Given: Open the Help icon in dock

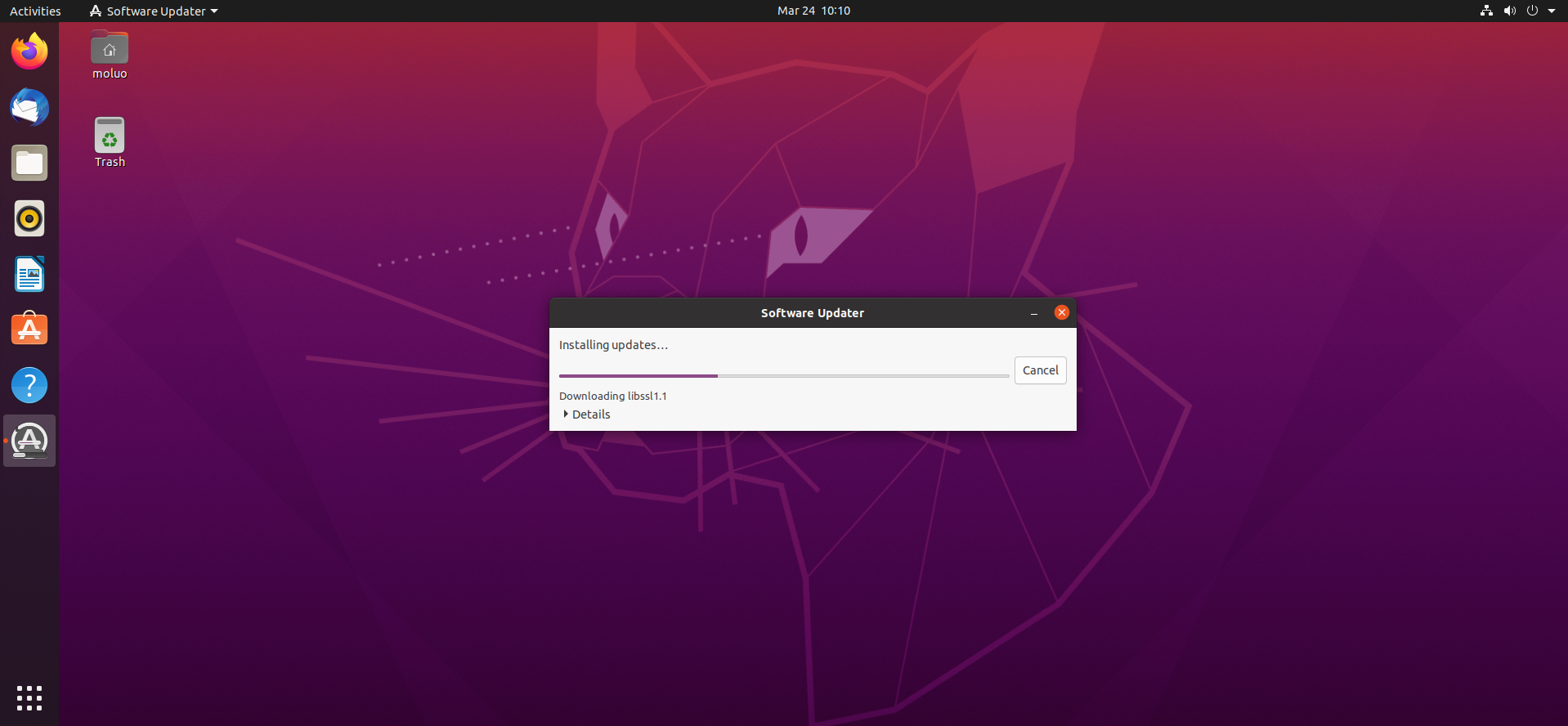Looking at the screenshot, I should coord(29,385).
